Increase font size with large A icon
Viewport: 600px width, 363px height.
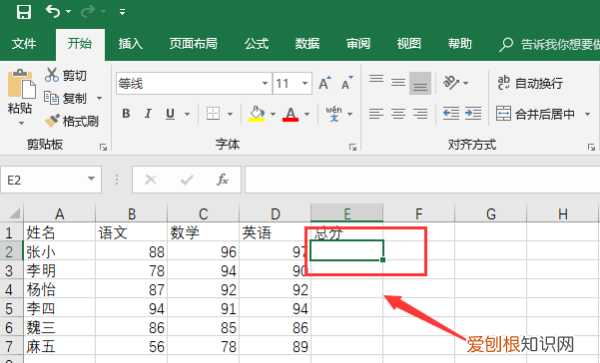click(325, 83)
